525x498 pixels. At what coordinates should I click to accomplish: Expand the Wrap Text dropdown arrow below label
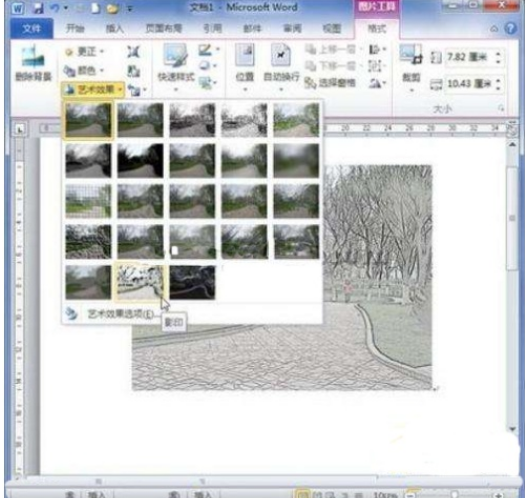pyautogui.click(x=281, y=89)
